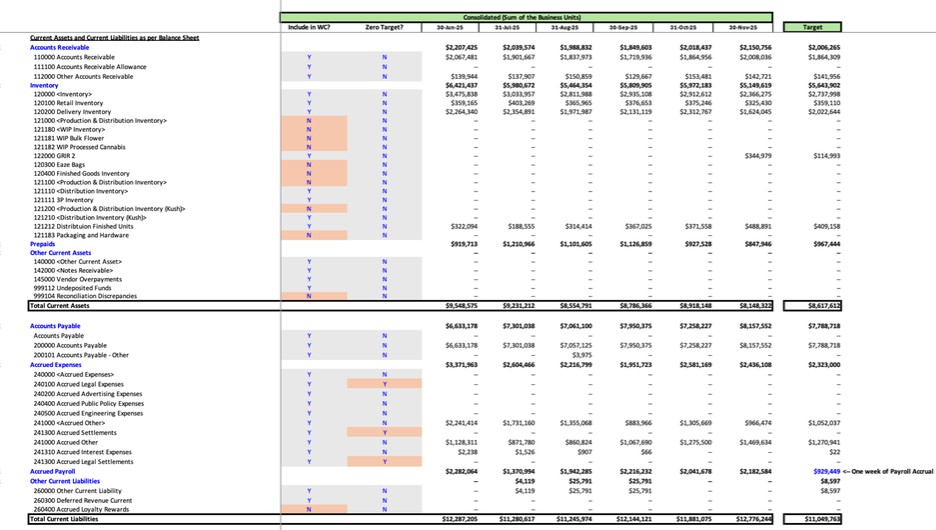Open Include in WC value for 999104 Reconciliation Discrepancies

click(308, 296)
